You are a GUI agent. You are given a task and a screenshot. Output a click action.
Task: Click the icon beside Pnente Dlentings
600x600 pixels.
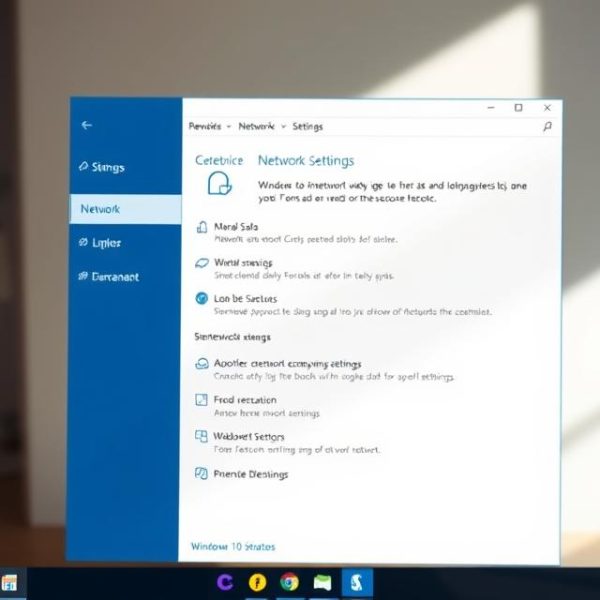point(201,473)
